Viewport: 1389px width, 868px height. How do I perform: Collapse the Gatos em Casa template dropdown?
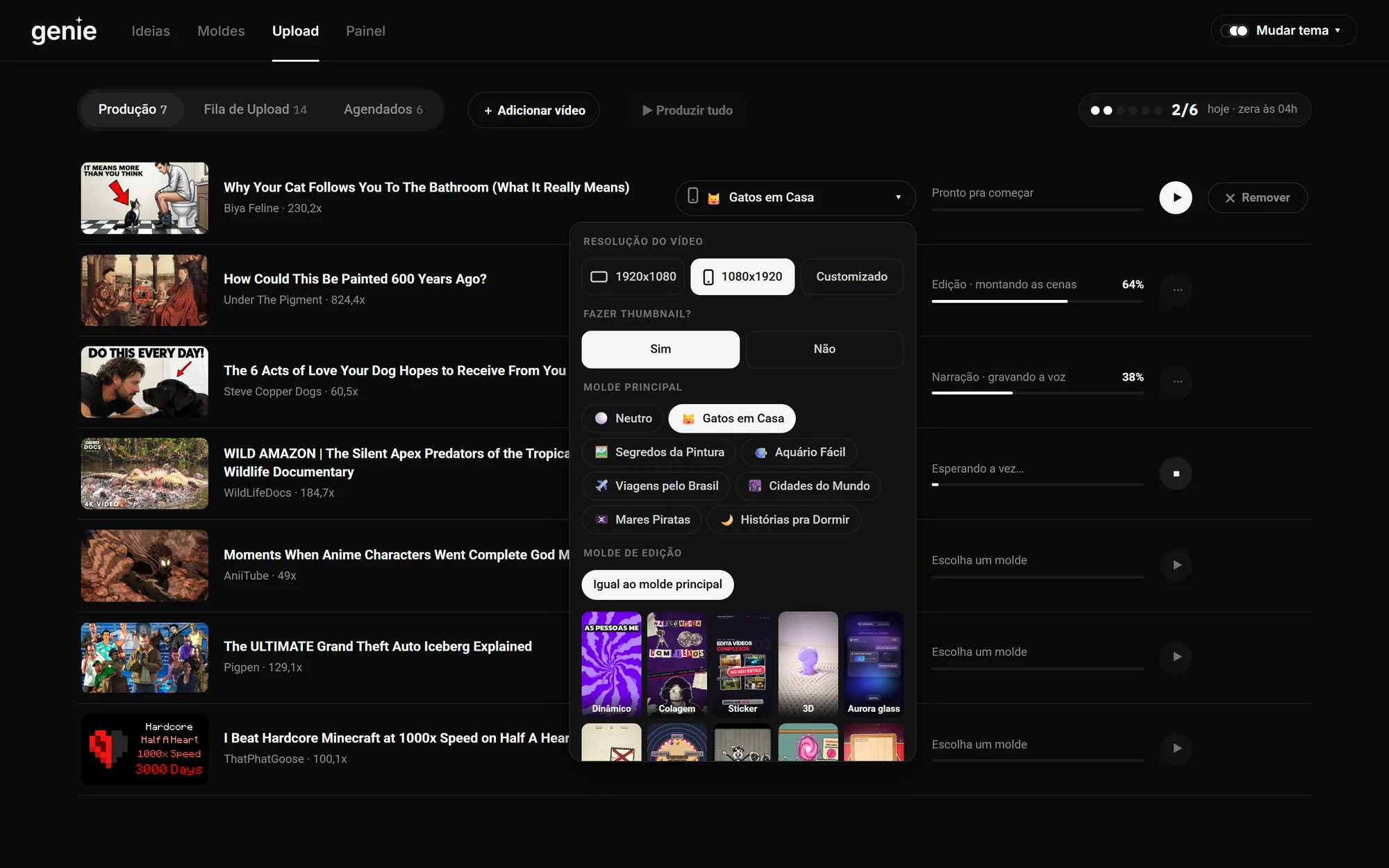tap(795, 198)
